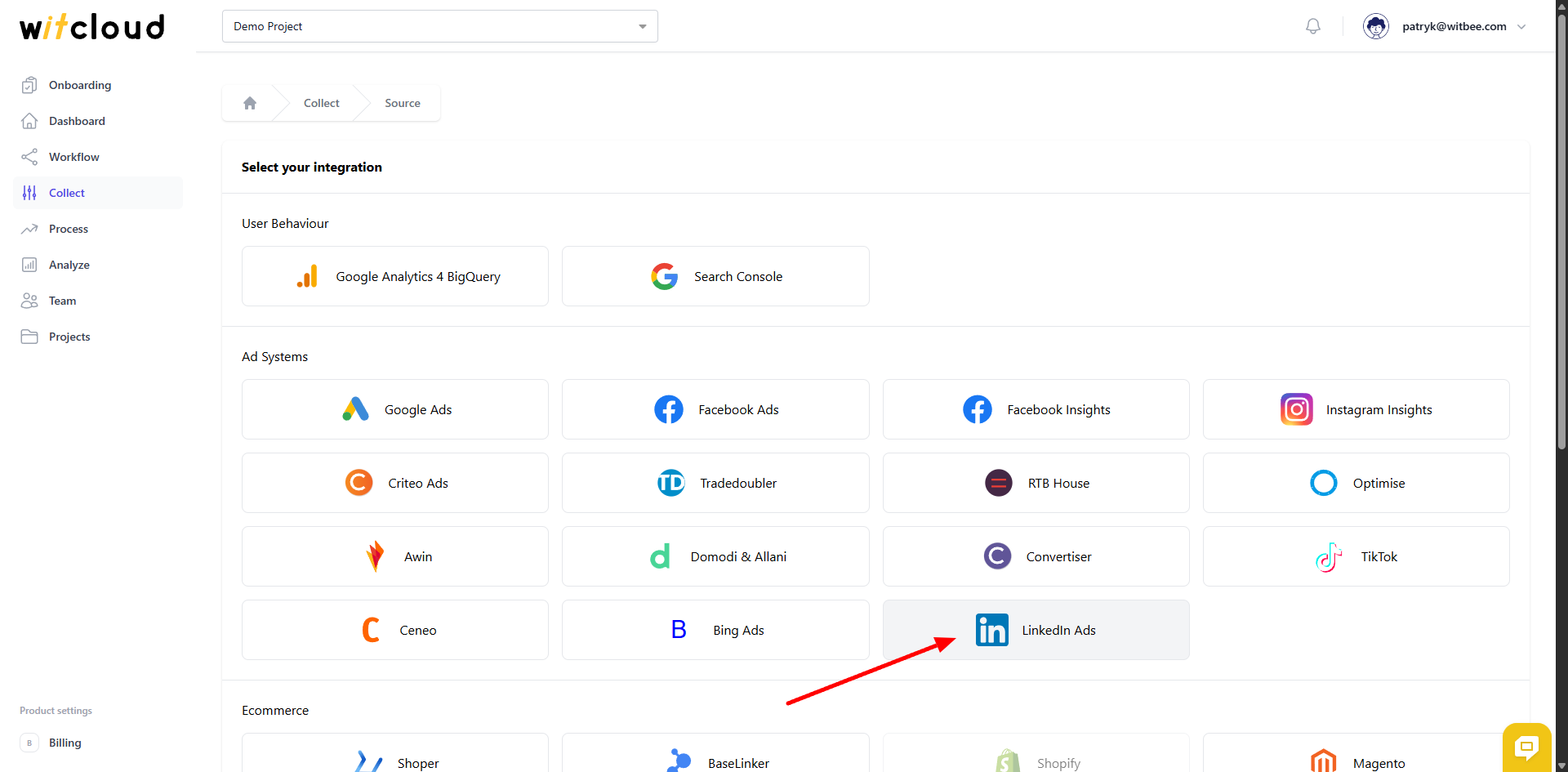1568x772 pixels.
Task: Select the Ceneo integration
Action: pos(395,630)
